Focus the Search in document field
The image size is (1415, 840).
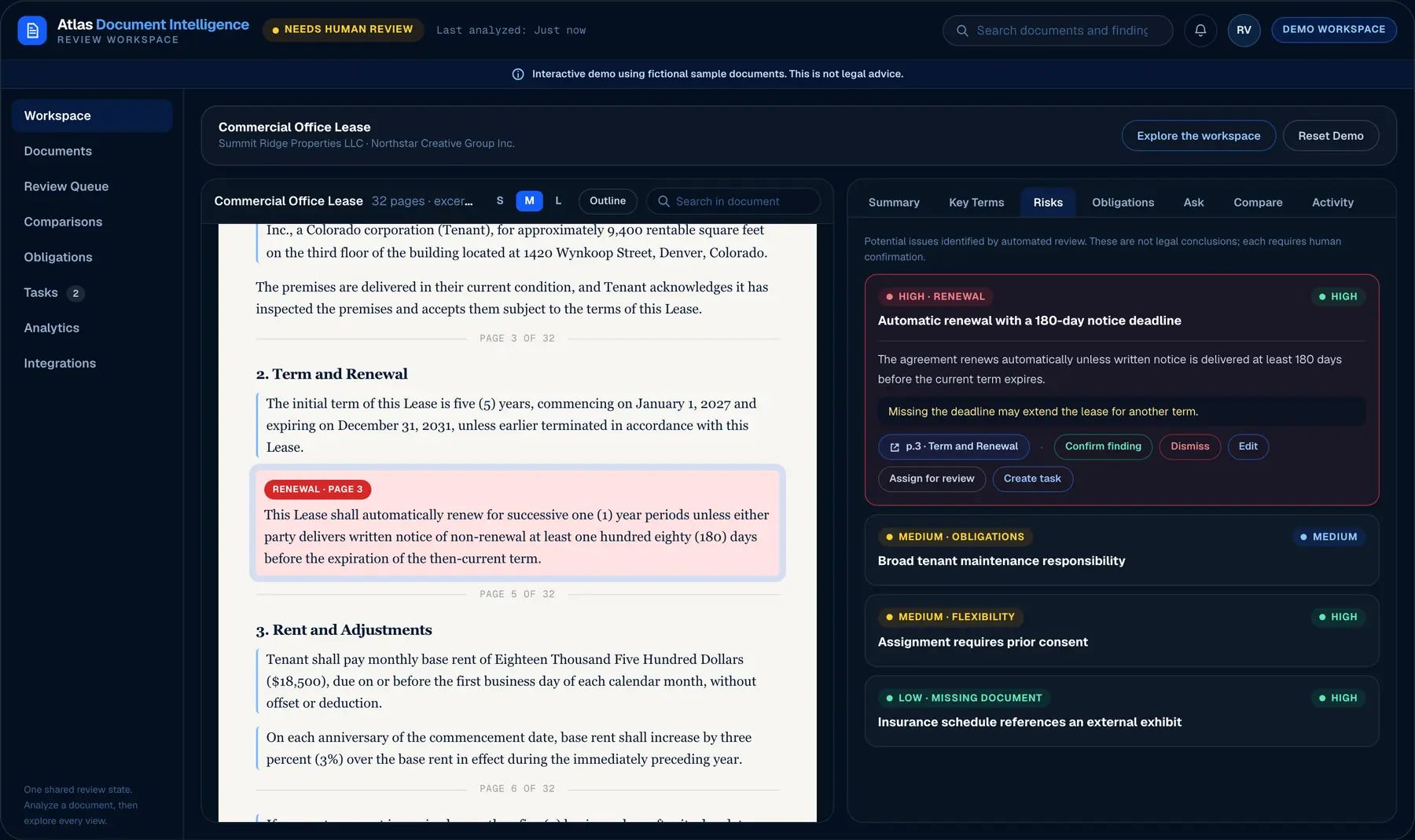733,201
